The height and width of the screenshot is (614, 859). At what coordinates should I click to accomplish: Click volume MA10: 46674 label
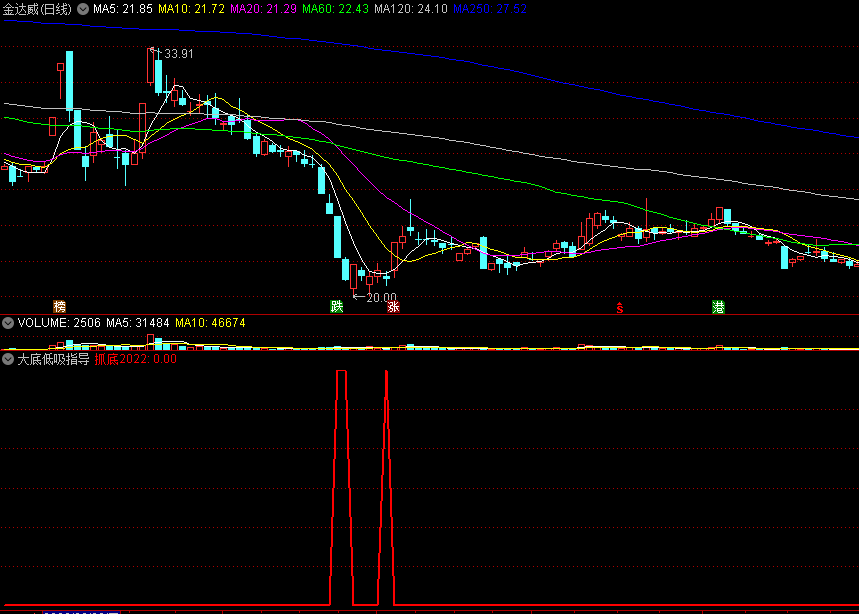click(210, 323)
